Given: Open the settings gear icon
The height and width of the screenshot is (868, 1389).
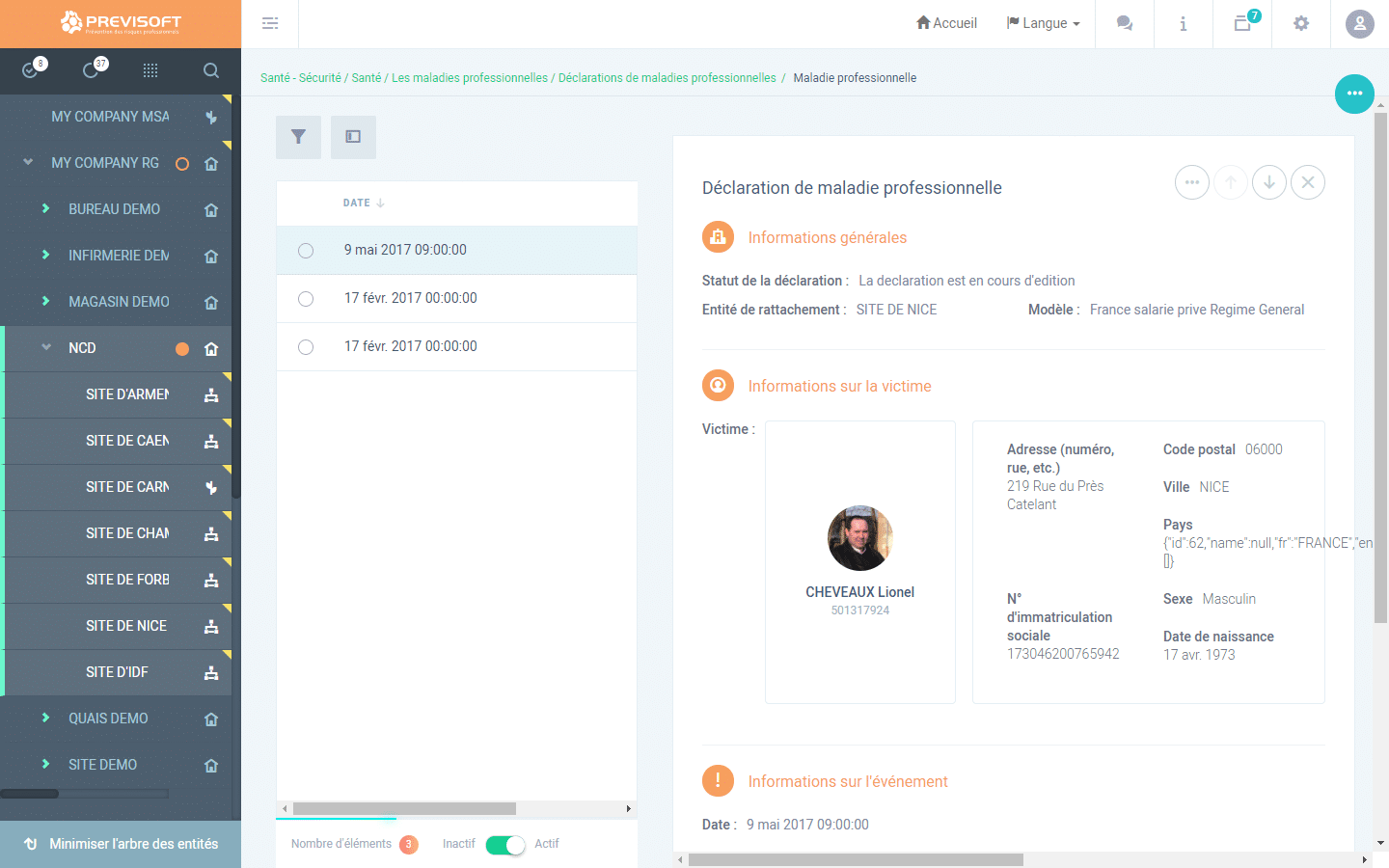Looking at the screenshot, I should coord(1301,23).
